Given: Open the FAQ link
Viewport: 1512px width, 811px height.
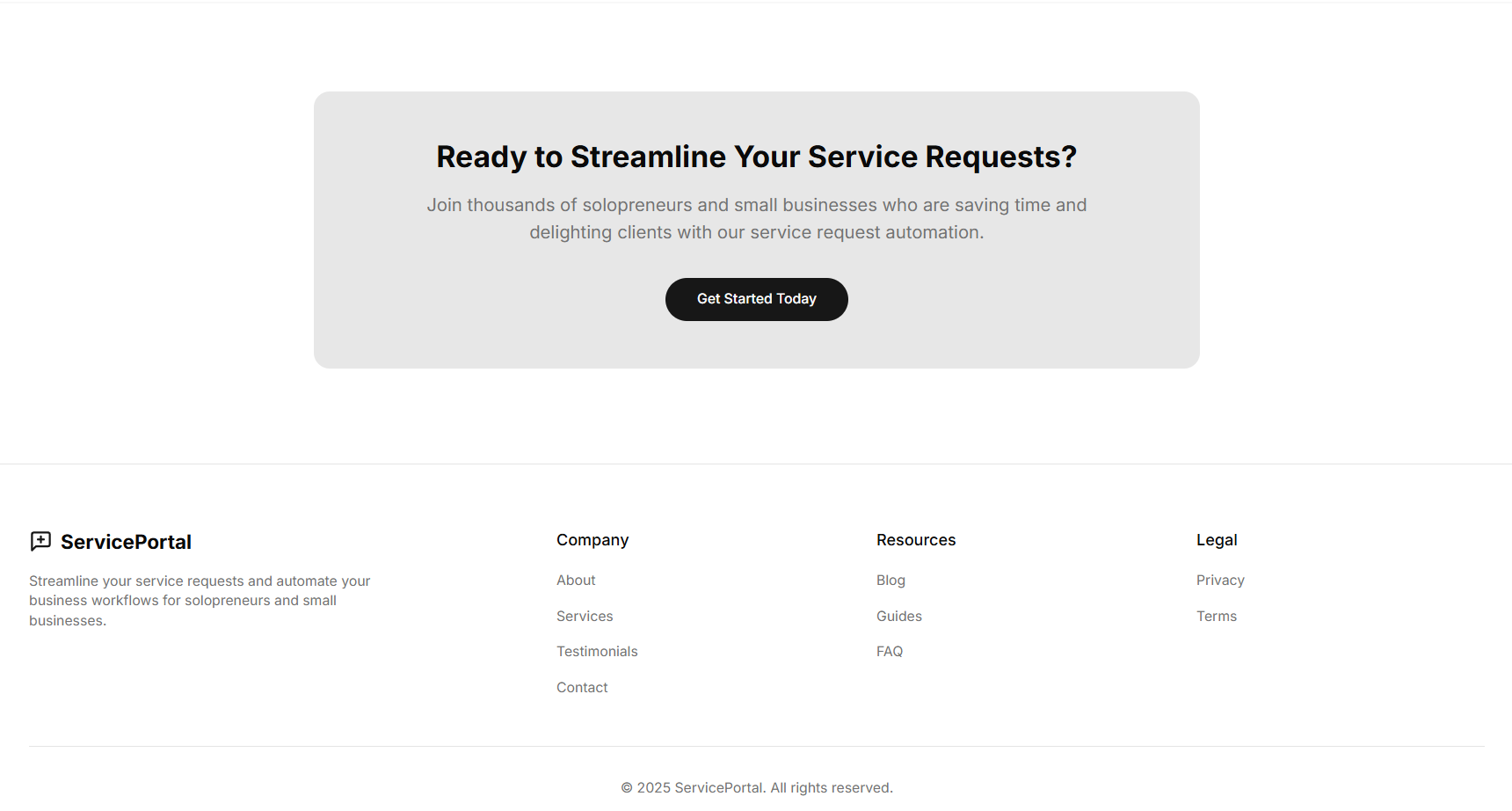Looking at the screenshot, I should coord(890,651).
